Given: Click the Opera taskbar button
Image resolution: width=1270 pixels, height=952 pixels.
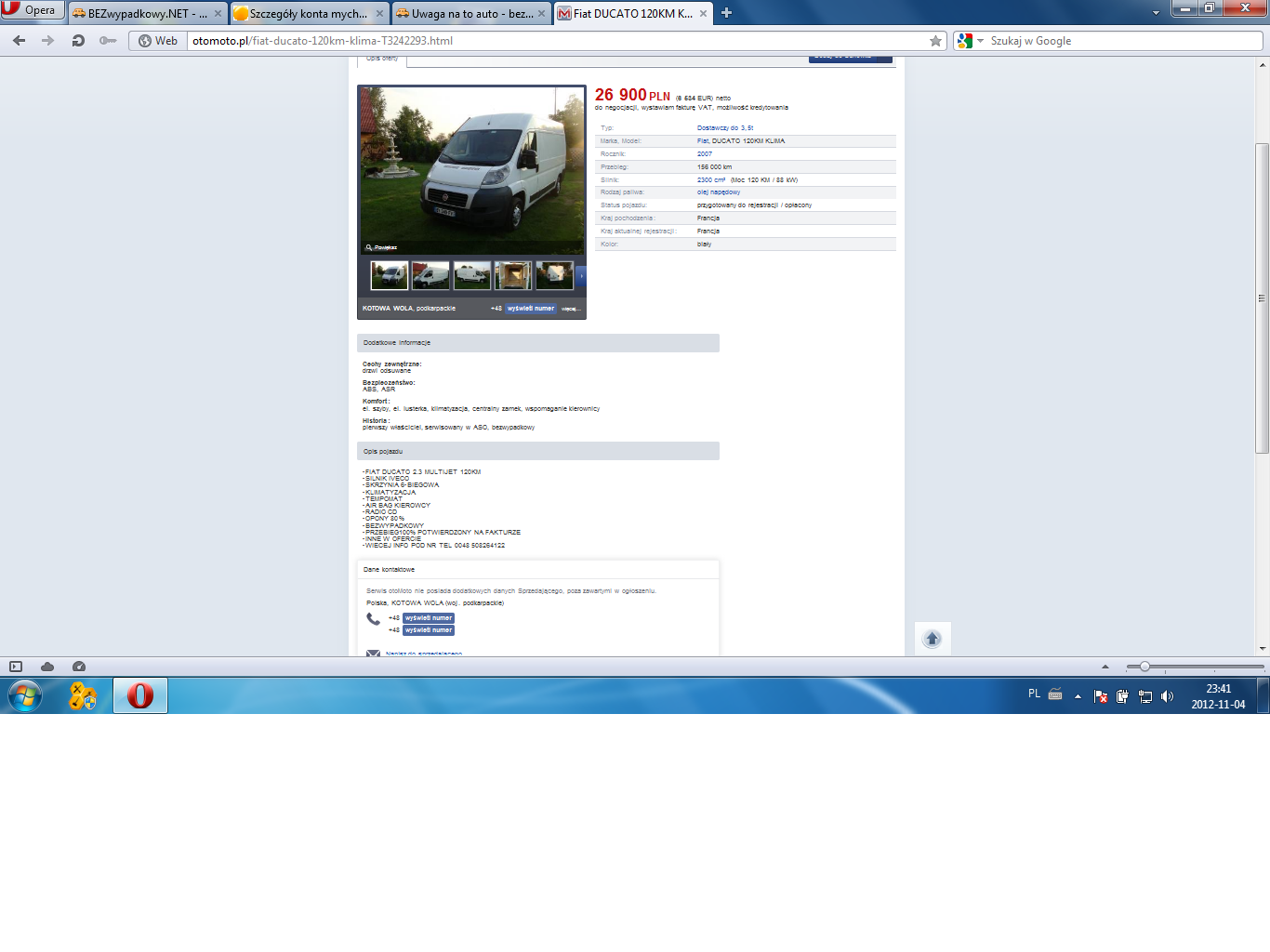Looking at the screenshot, I should point(140,695).
